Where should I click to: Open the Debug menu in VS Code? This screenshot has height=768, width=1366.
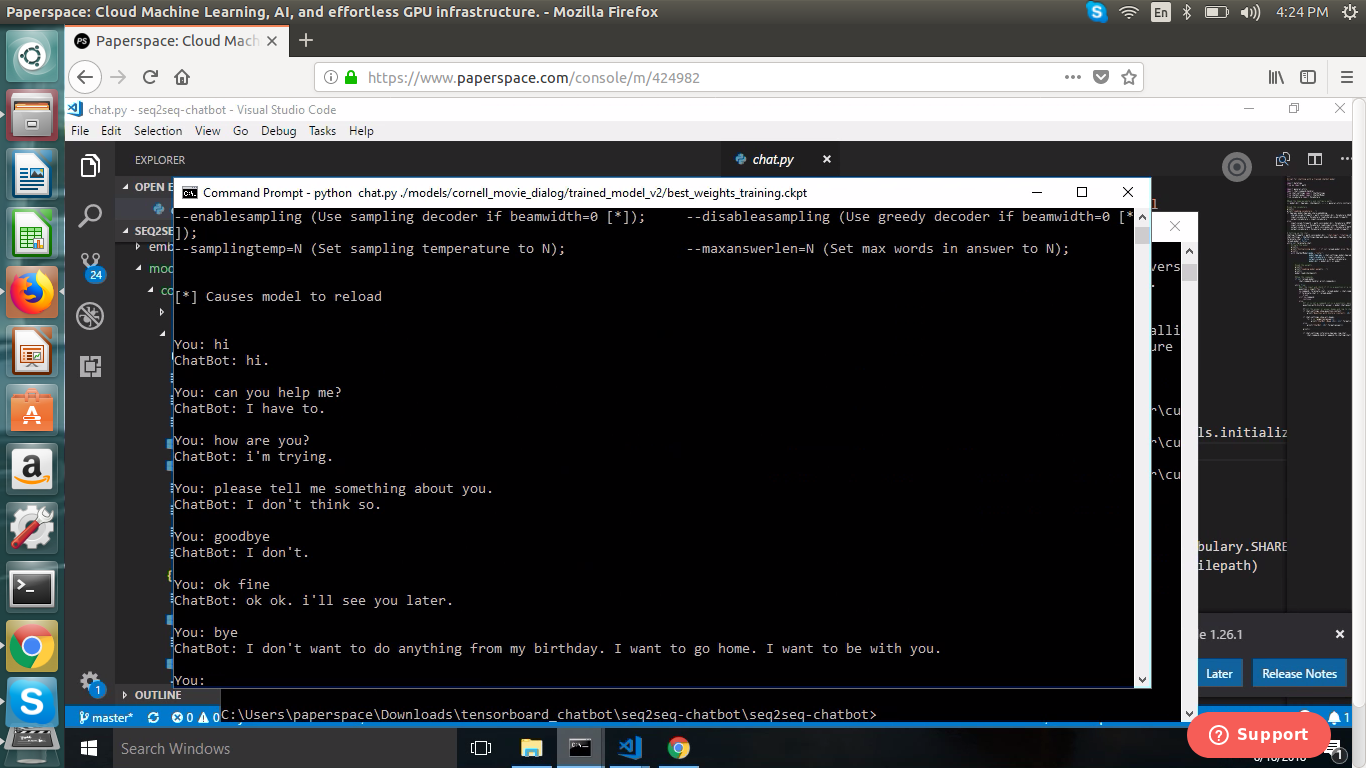[x=279, y=131]
